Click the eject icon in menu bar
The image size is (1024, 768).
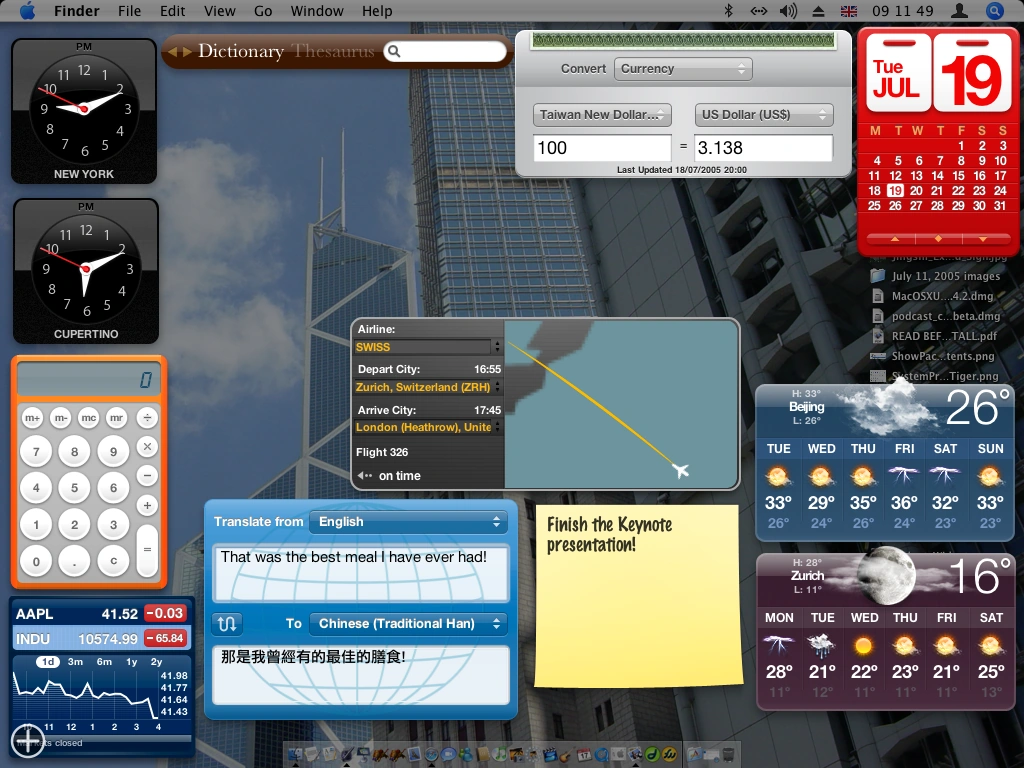818,11
